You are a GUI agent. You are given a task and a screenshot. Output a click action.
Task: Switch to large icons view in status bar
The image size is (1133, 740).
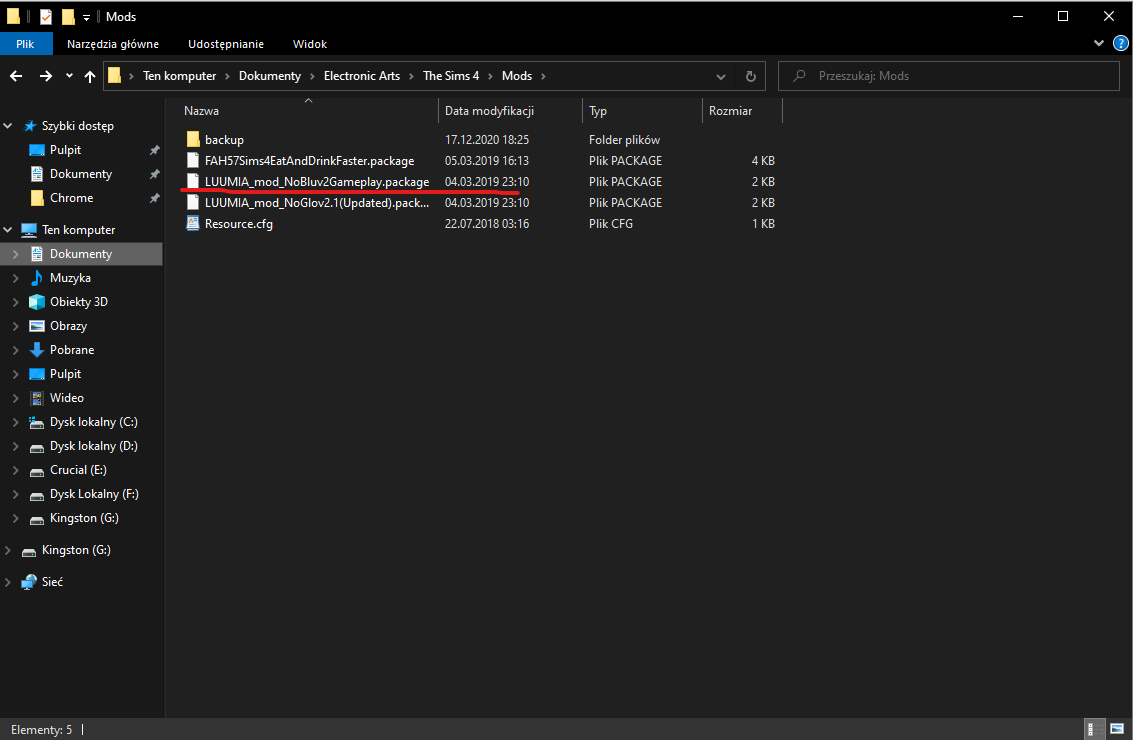click(x=1117, y=729)
